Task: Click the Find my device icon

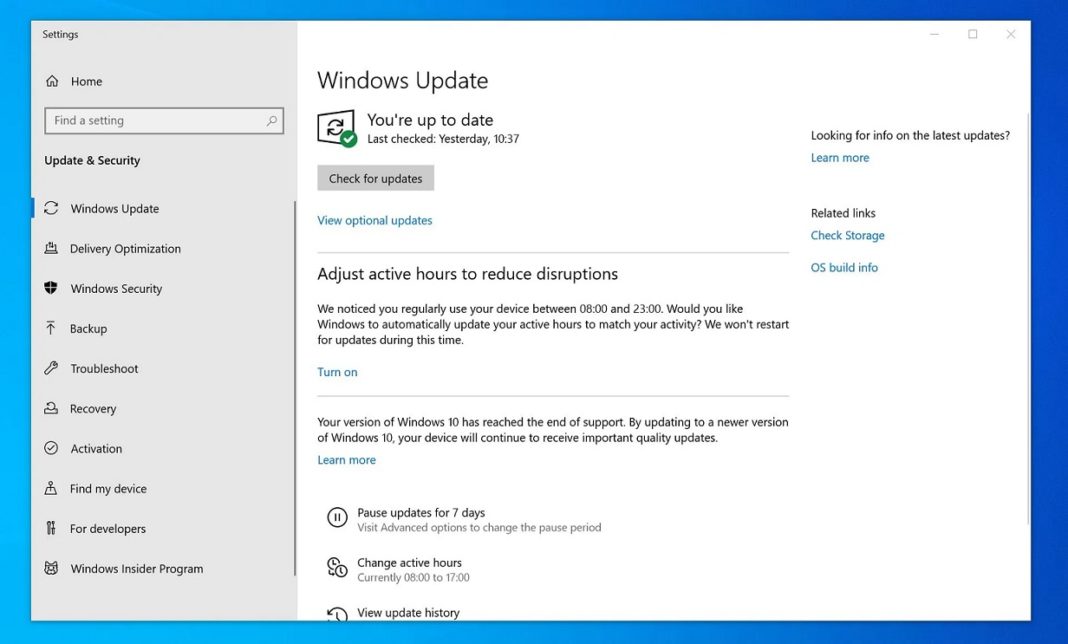Action: (x=52, y=488)
